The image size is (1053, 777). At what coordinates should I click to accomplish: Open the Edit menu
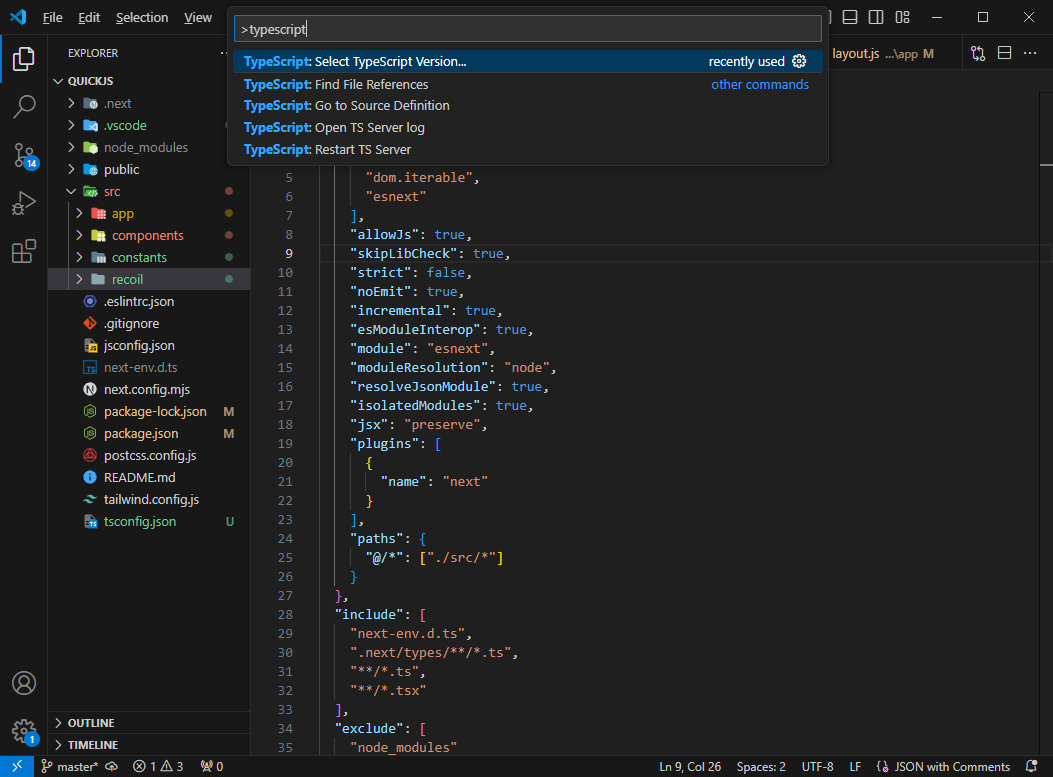click(x=89, y=17)
